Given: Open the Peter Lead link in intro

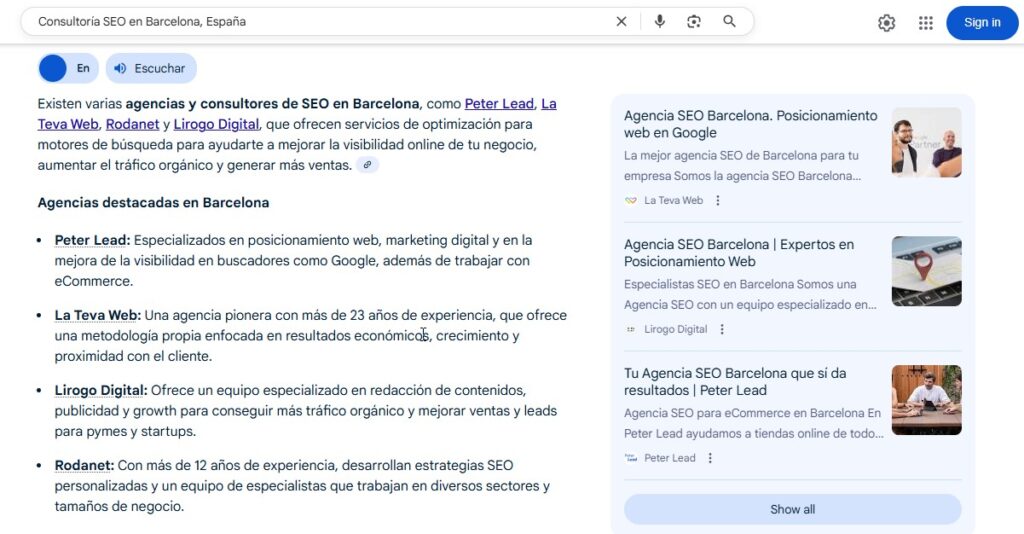Looking at the screenshot, I should pos(499,104).
